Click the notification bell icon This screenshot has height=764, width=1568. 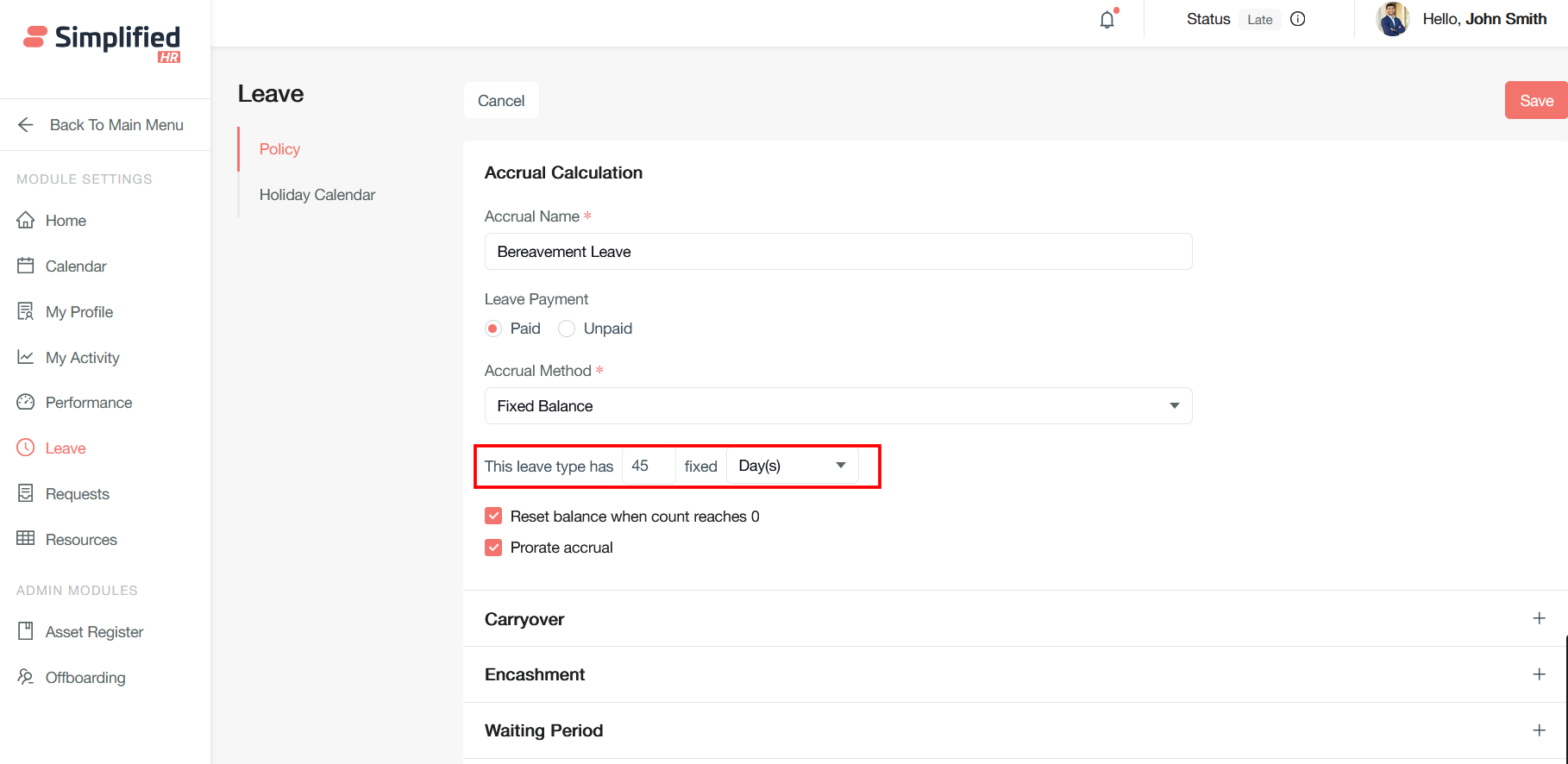(1107, 20)
